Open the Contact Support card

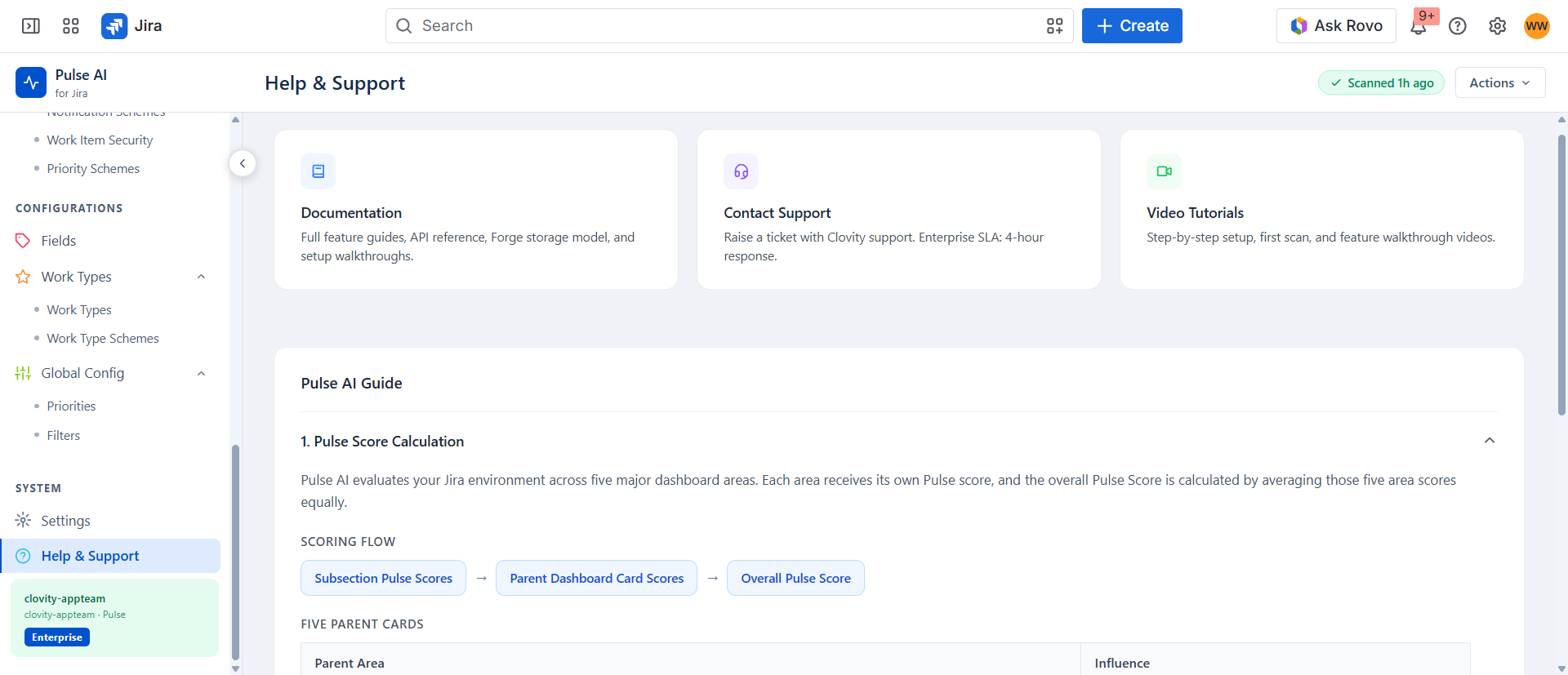[899, 209]
